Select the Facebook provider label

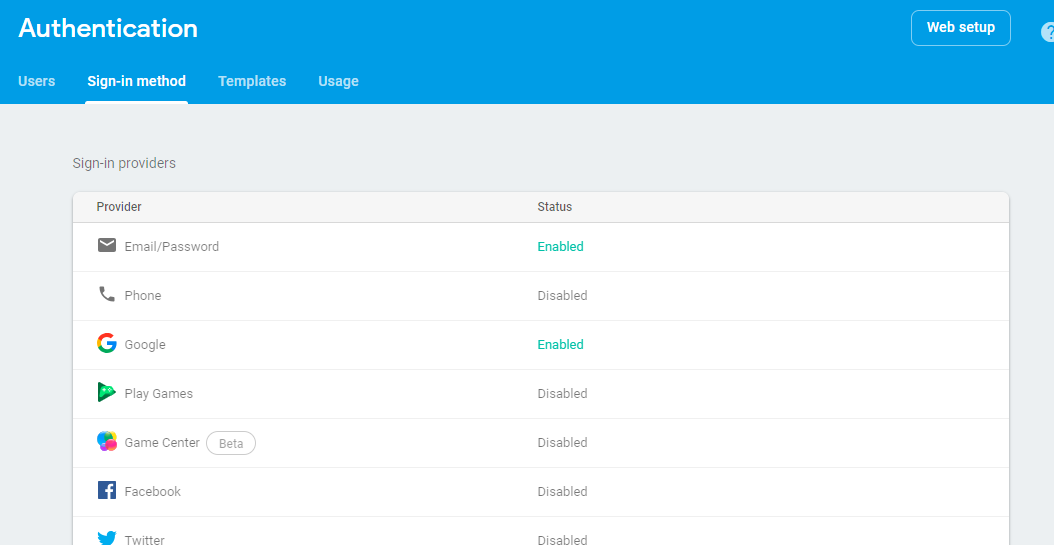pos(153,492)
